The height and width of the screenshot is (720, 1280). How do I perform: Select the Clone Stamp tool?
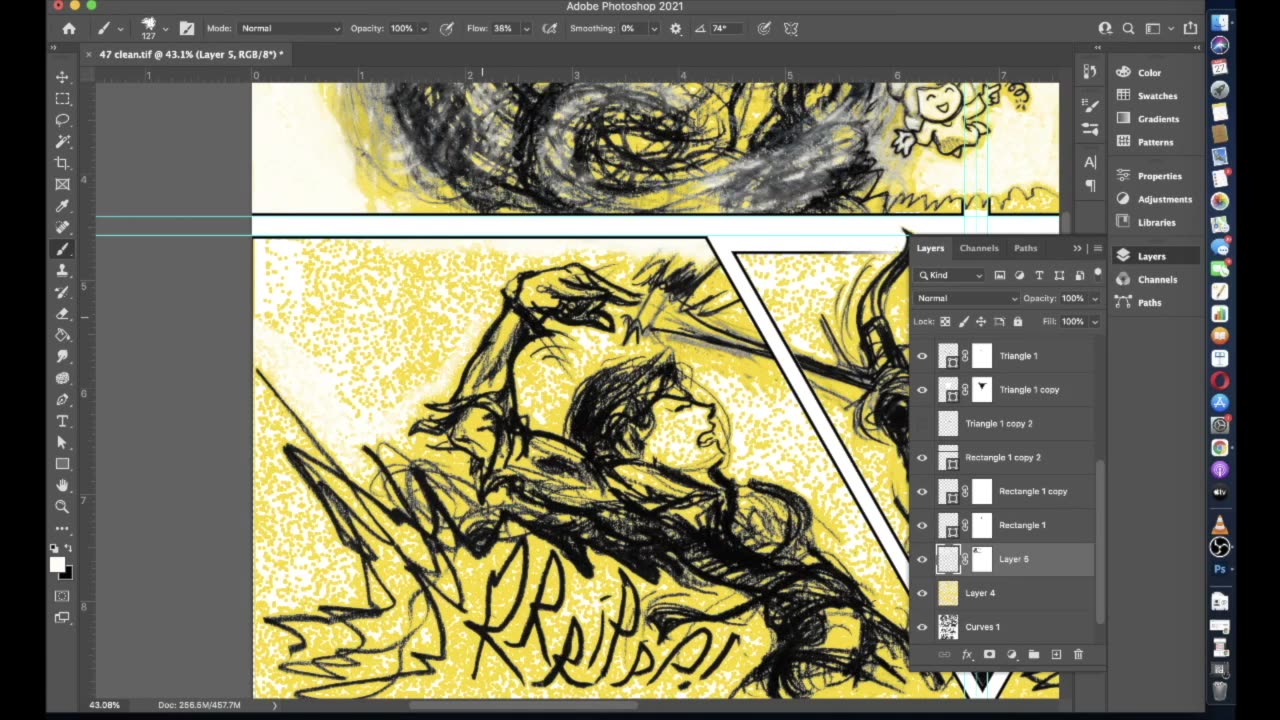62,270
